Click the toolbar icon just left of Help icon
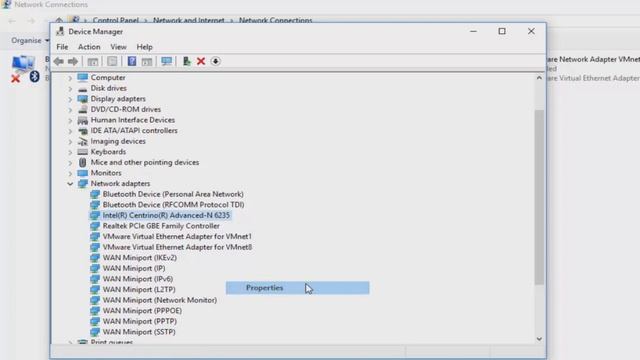 point(112,61)
